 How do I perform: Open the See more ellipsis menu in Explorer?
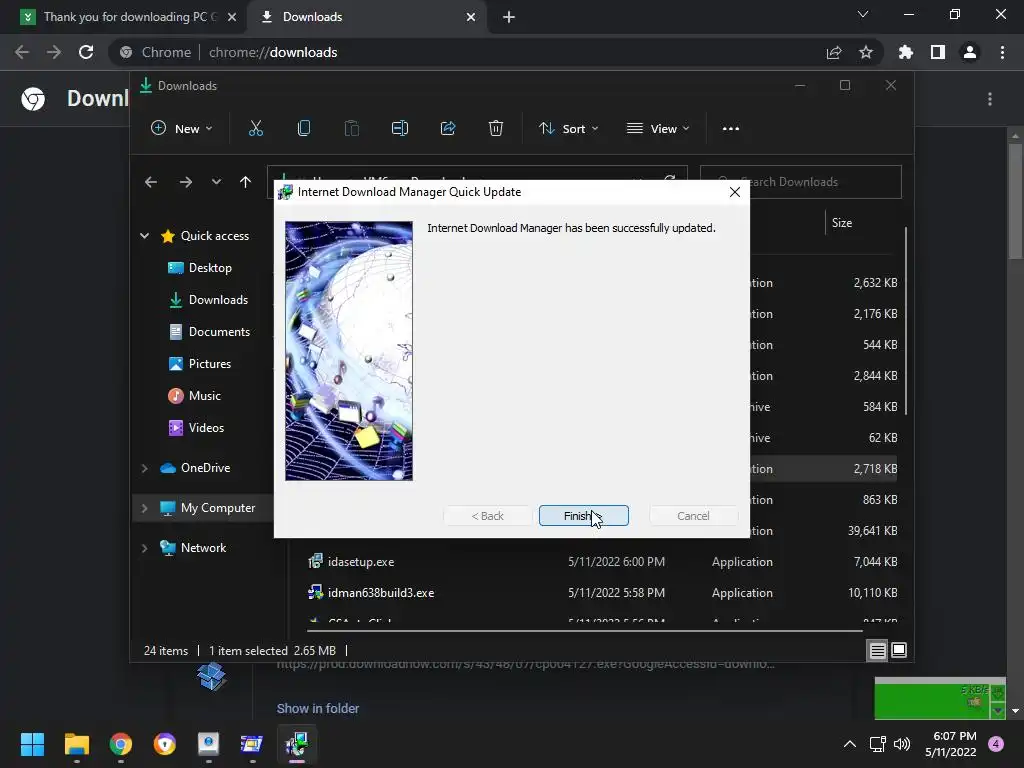[731, 129]
